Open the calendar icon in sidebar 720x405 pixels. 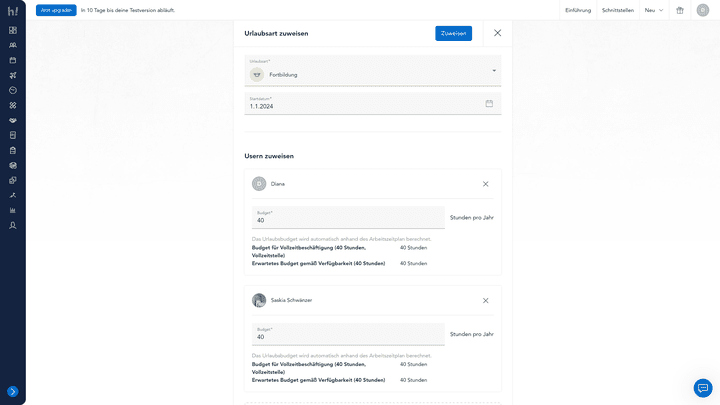click(13, 60)
